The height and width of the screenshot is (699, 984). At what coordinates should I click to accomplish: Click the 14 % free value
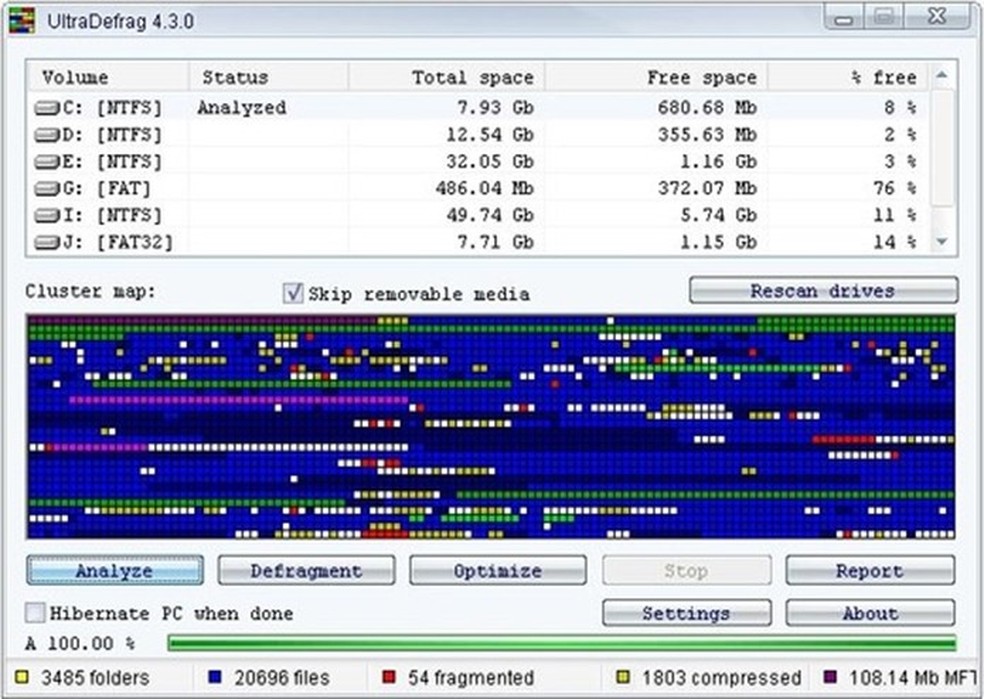tap(894, 242)
